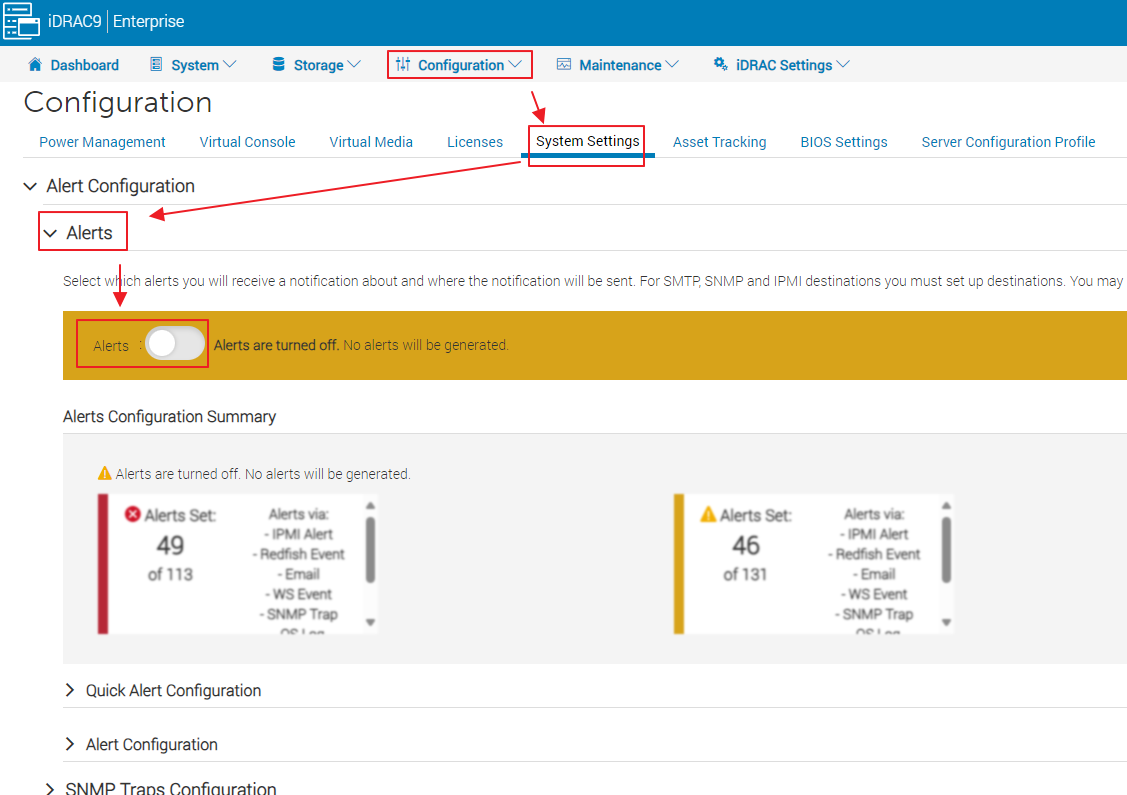Screen dimensions: 1127x795
Task: Switch to the Asset Tracking tab
Action: [719, 142]
